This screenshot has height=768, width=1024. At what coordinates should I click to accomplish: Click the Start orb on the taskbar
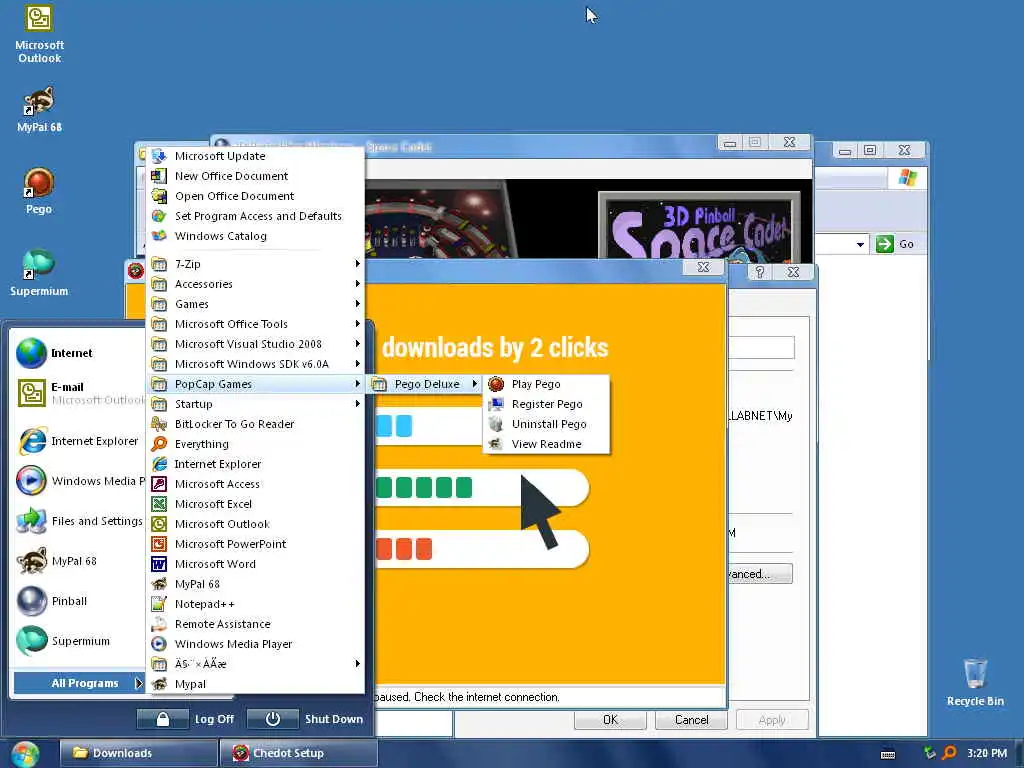click(25, 754)
